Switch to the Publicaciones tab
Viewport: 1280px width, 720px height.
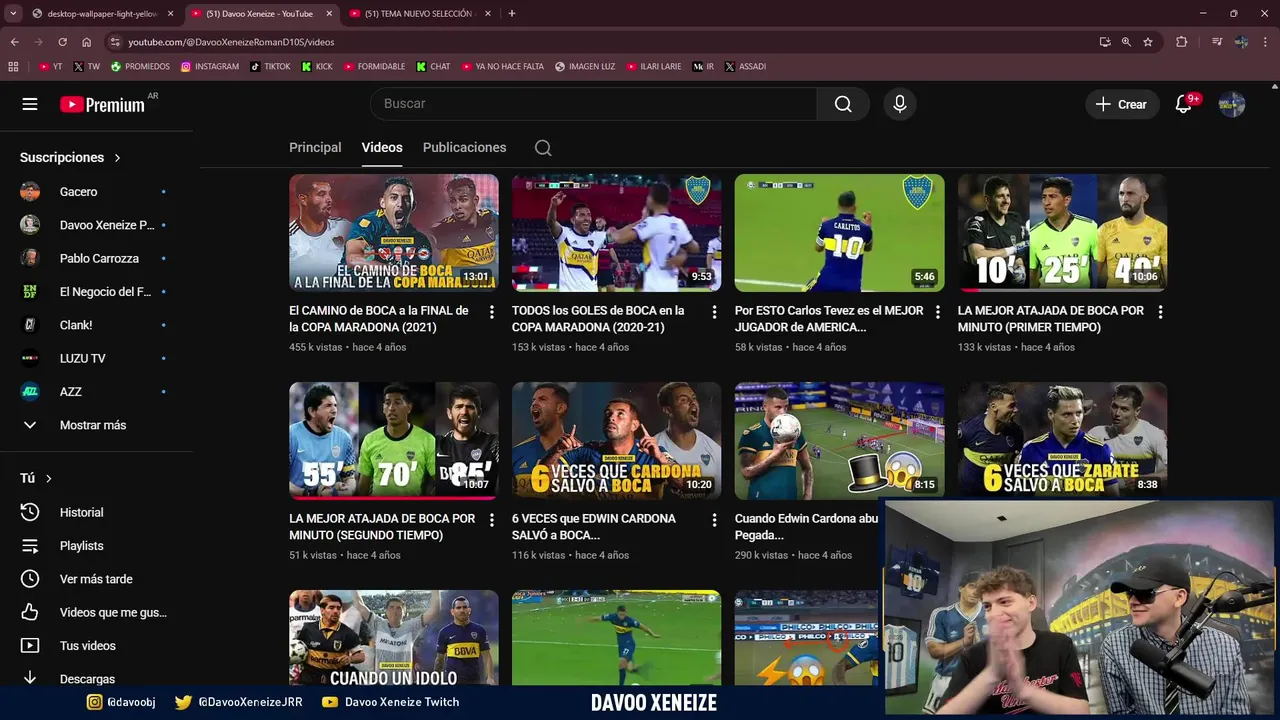click(x=464, y=147)
